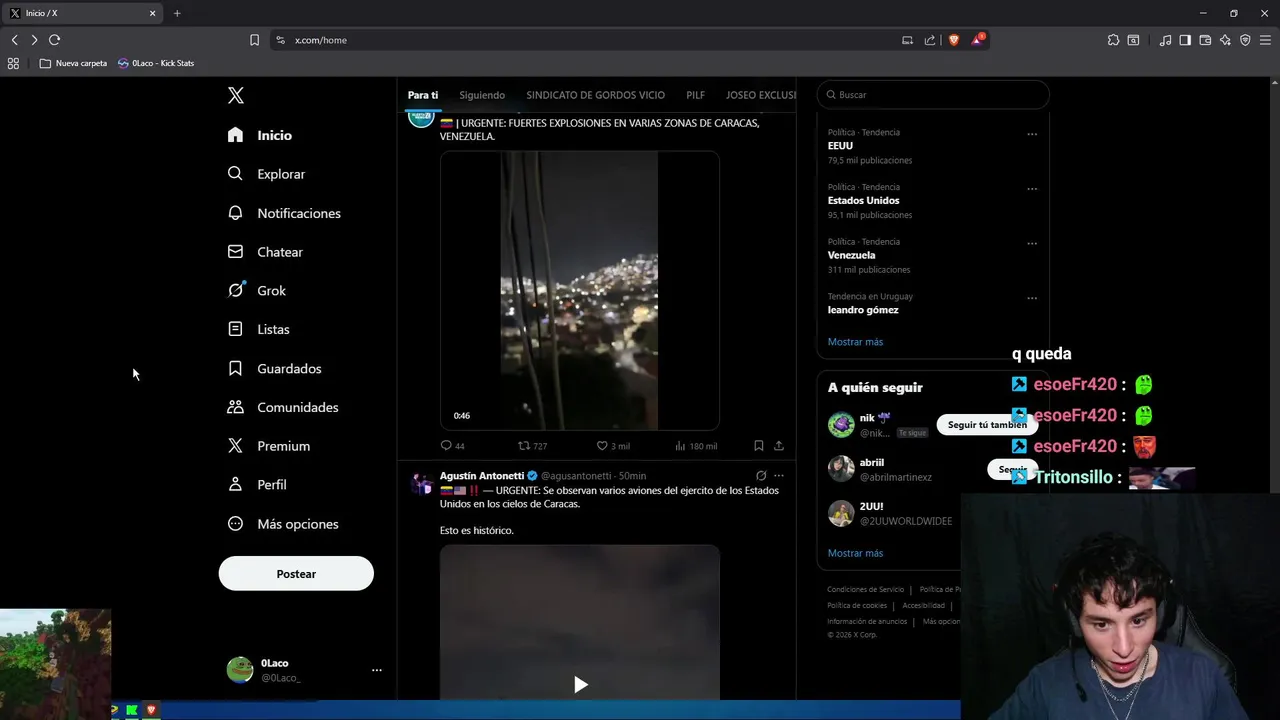Share the Caracas explosions post
The image size is (1280, 720).
(x=778, y=446)
